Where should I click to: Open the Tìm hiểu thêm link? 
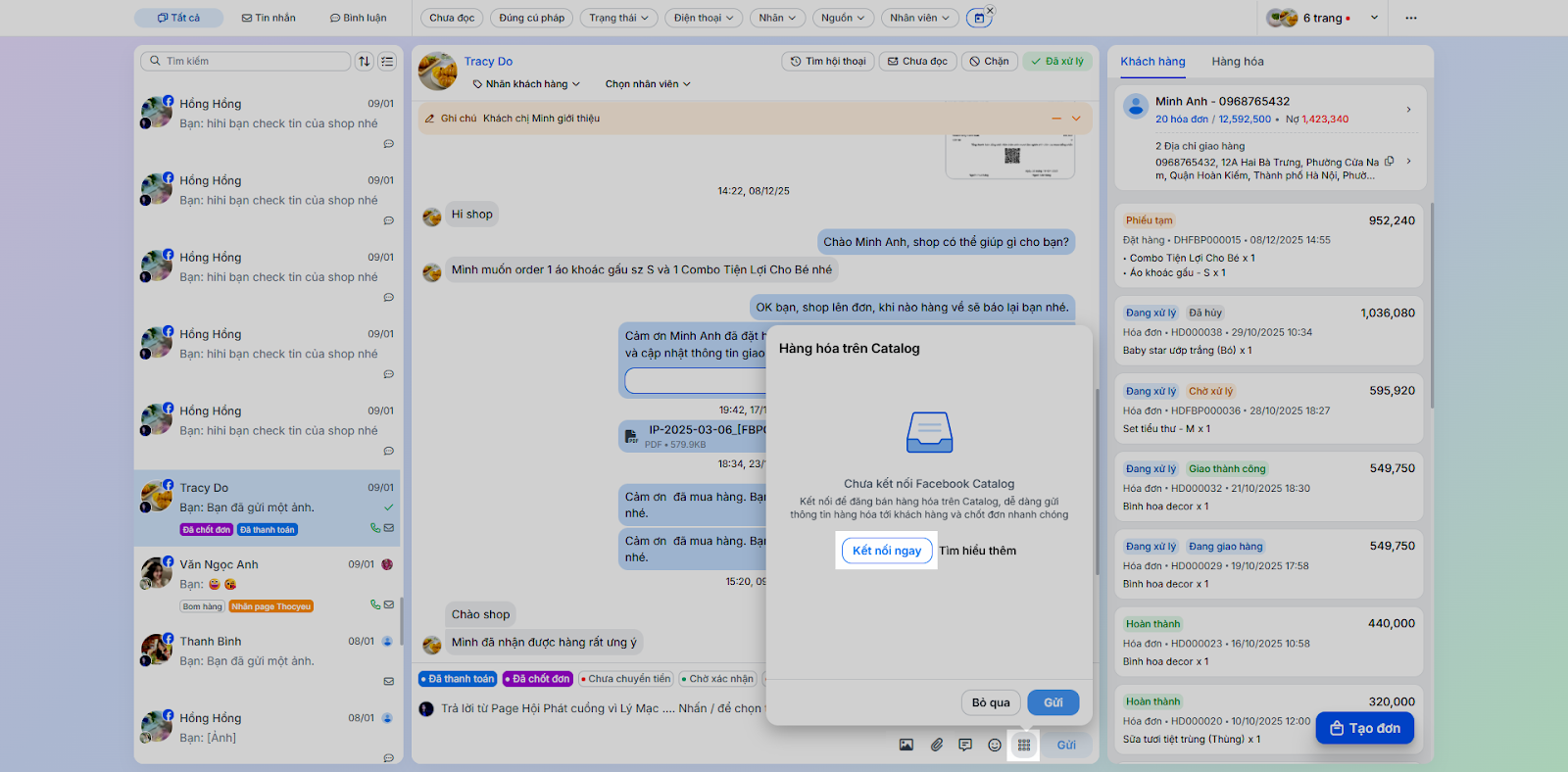click(x=977, y=551)
